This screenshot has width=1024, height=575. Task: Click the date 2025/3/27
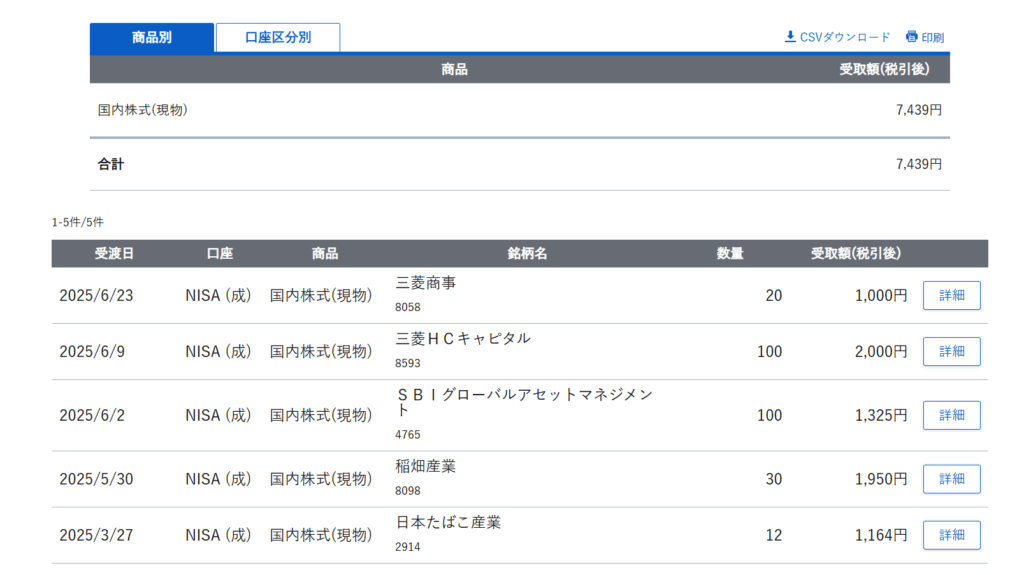[x=96, y=535]
